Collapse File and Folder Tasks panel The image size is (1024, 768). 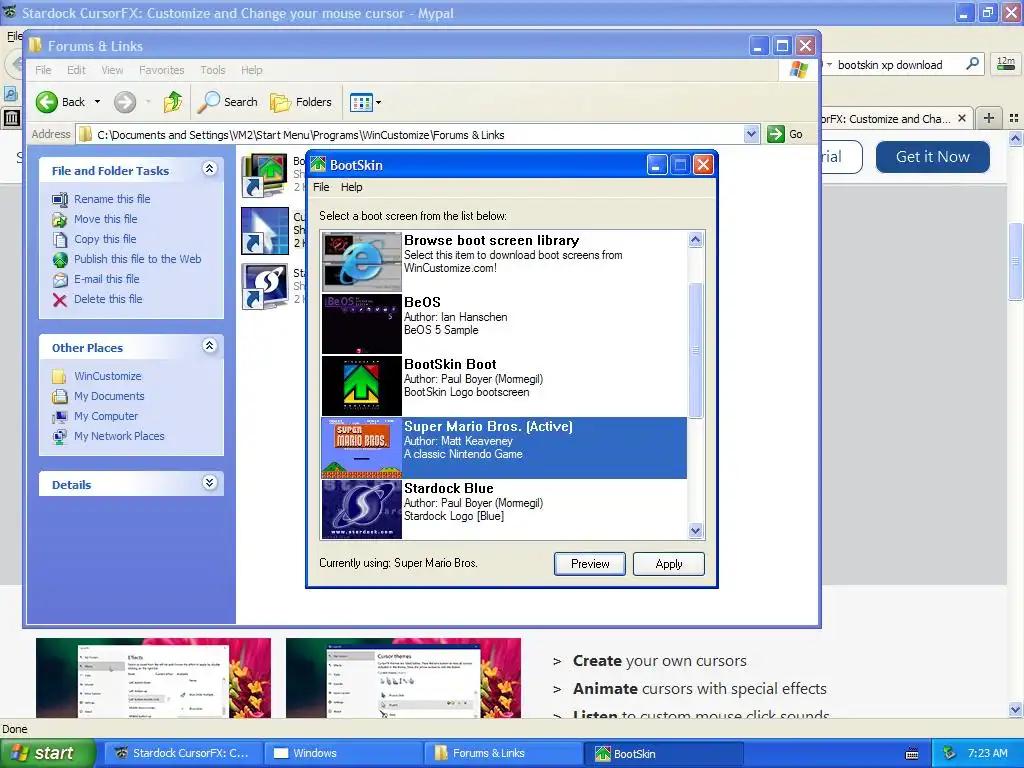click(x=209, y=169)
